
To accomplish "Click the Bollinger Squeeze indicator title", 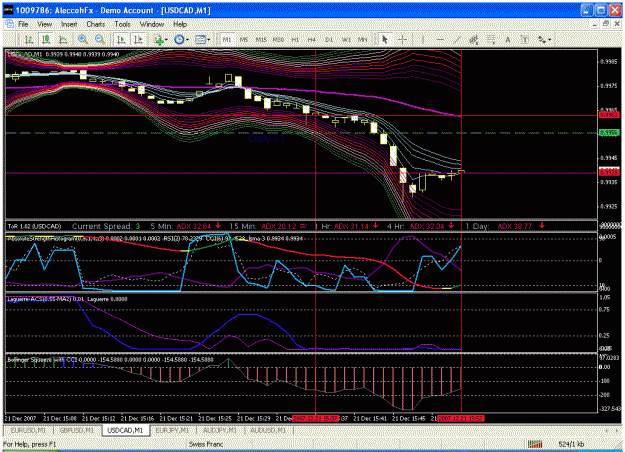I will coord(110,360).
